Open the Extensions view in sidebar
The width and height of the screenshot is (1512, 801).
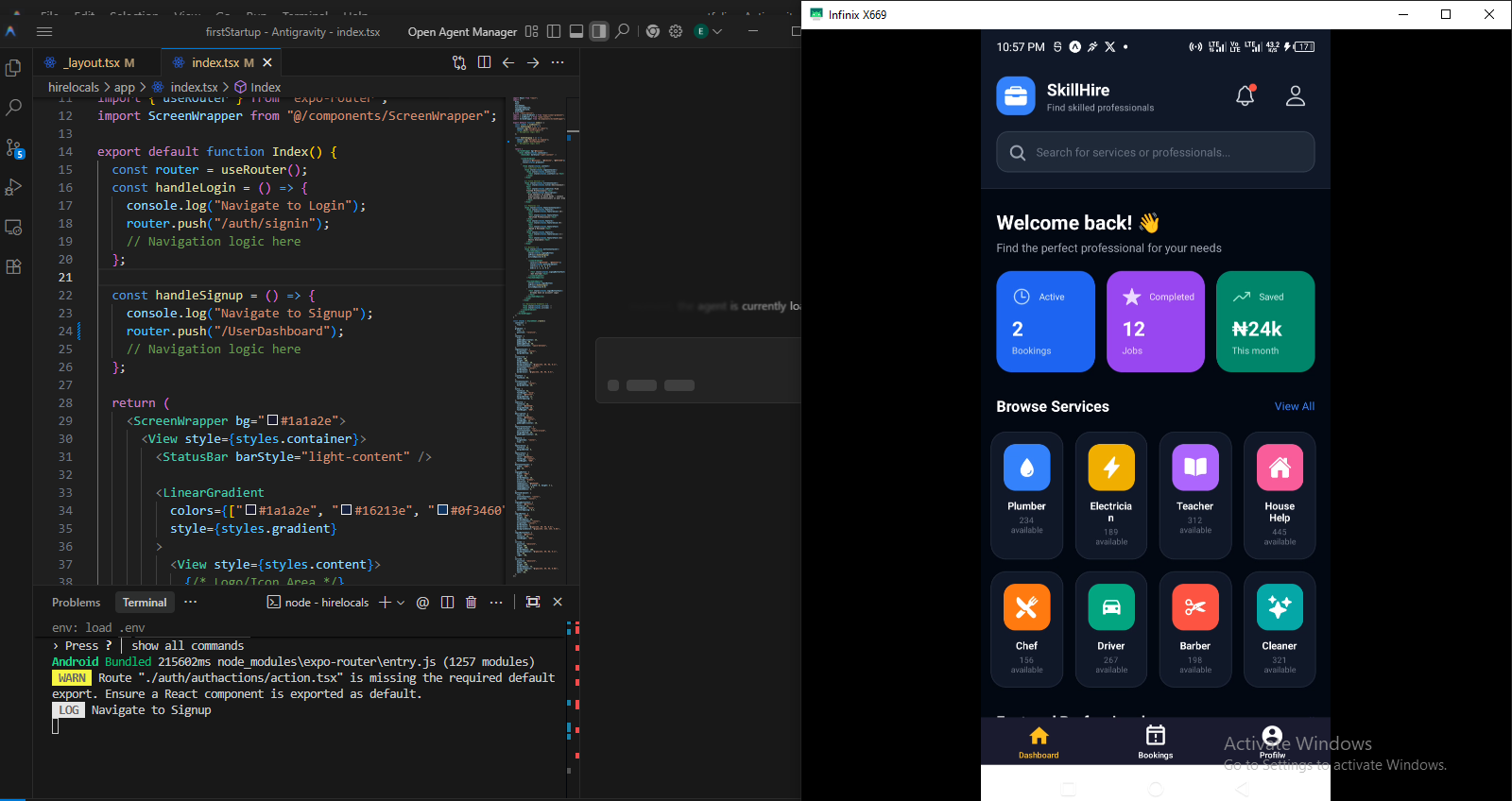click(x=13, y=267)
